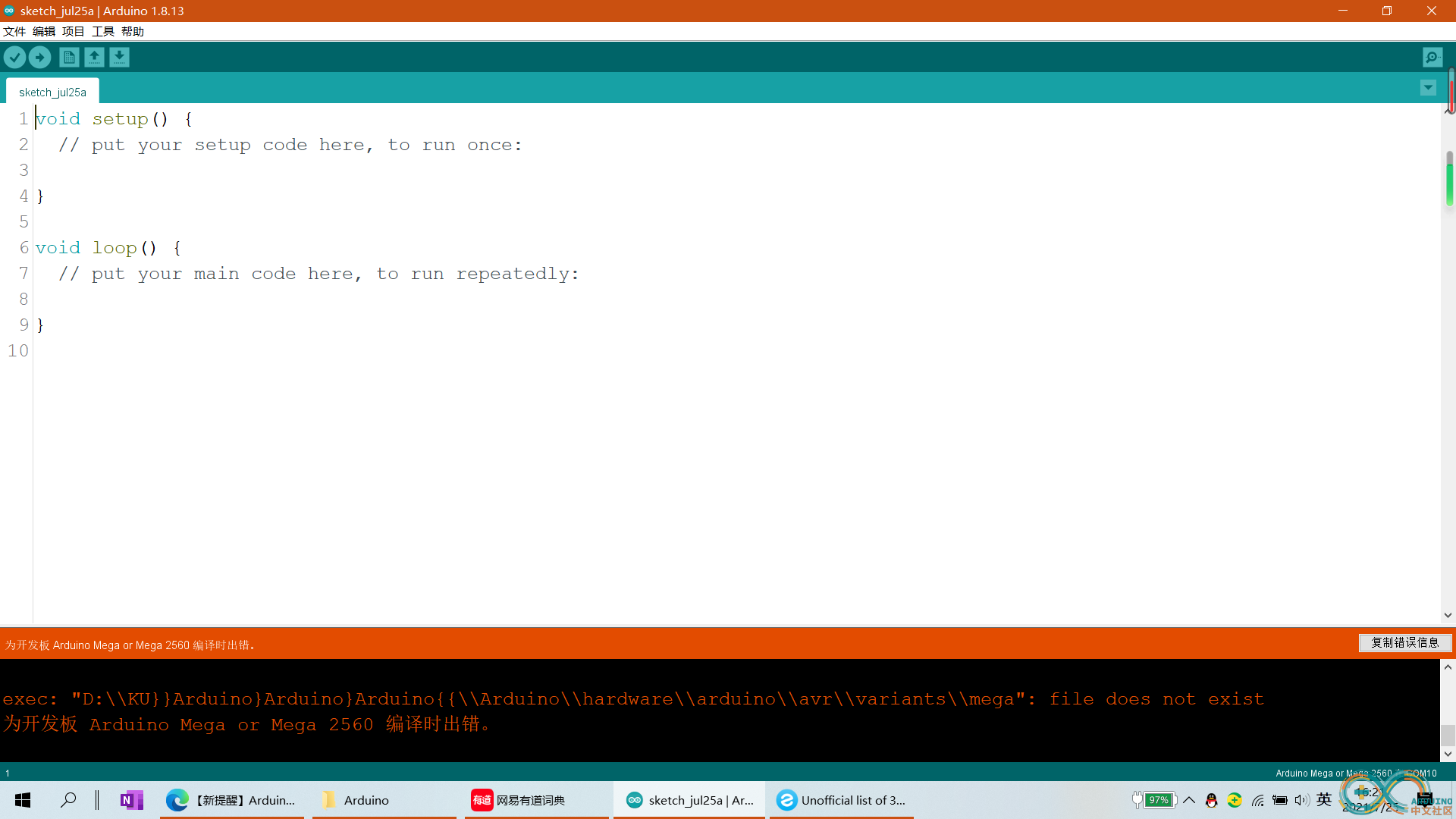Open a sketch using the up-arrow icon
Image resolution: width=1456 pixels, height=819 pixels.
pyautogui.click(x=94, y=57)
